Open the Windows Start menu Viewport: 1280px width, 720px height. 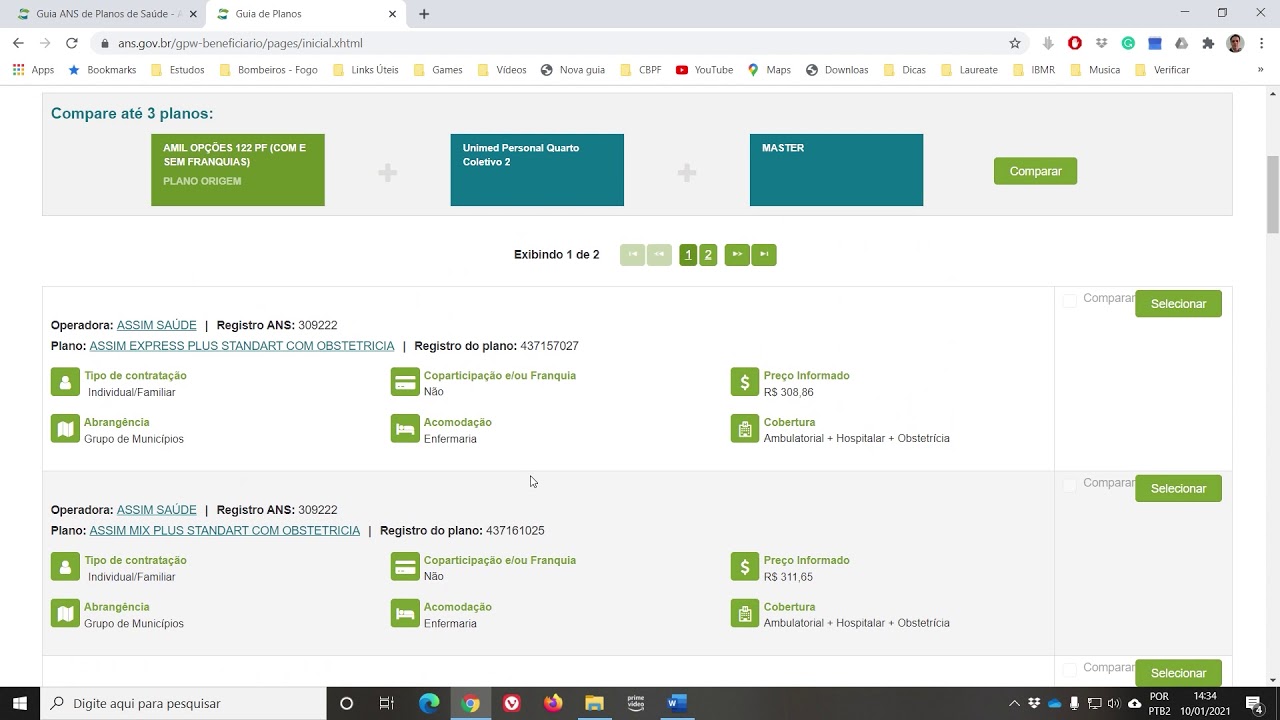(20, 703)
